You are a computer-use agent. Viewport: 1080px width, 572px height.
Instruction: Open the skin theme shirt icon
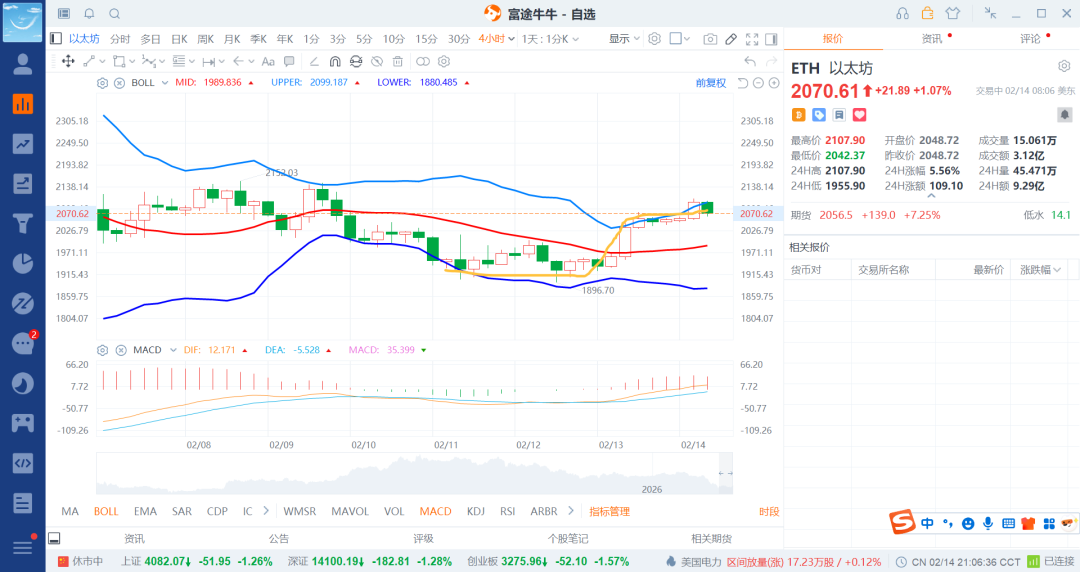tap(951, 14)
